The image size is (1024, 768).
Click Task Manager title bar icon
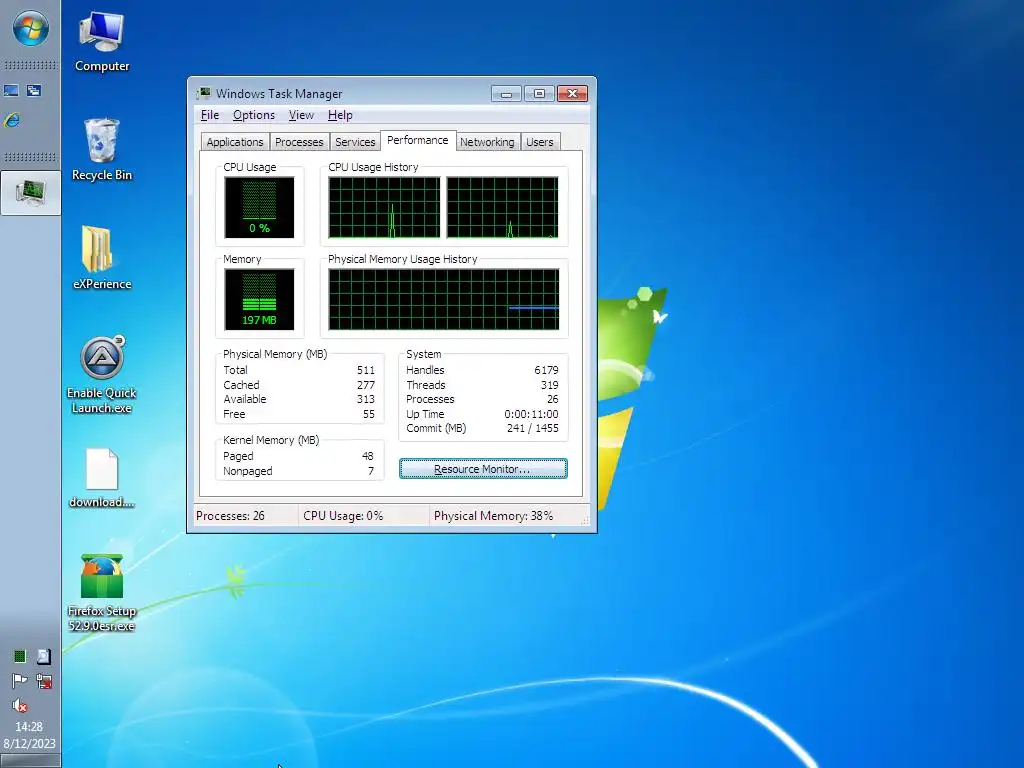click(204, 93)
